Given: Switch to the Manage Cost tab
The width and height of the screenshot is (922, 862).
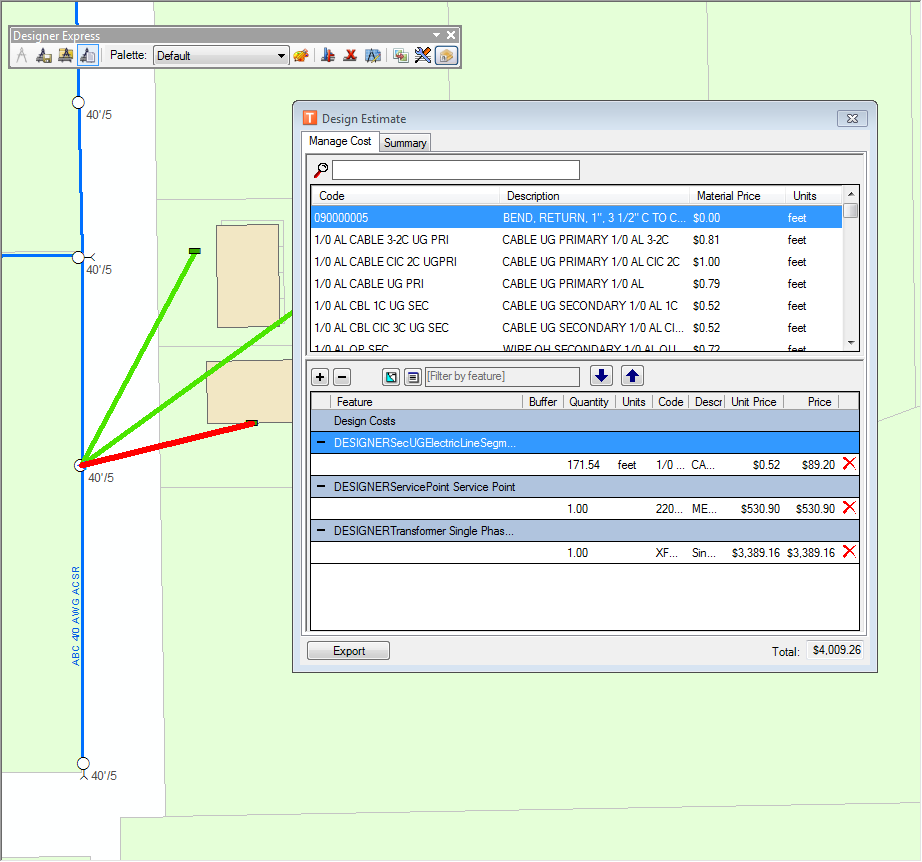Looking at the screenshot, I should (x=340, y=141).
